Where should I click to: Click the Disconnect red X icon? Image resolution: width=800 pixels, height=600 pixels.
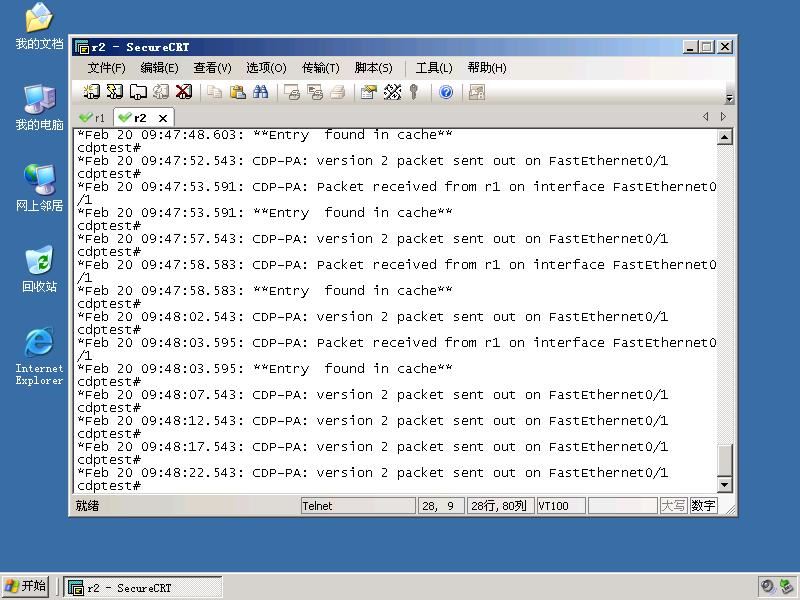pyautogui.click(x=184, y=92)
